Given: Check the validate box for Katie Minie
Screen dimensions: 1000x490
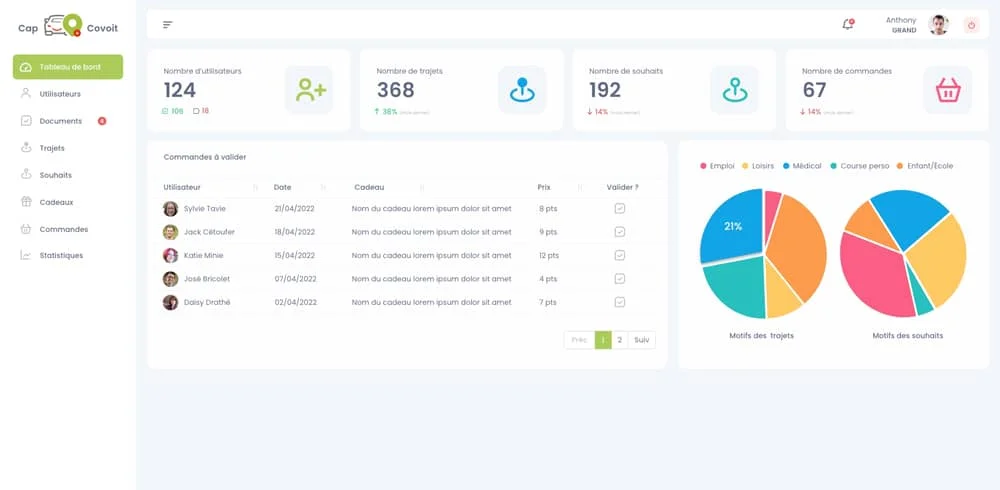Looking at the screenshot, I should tap(619, 255).
